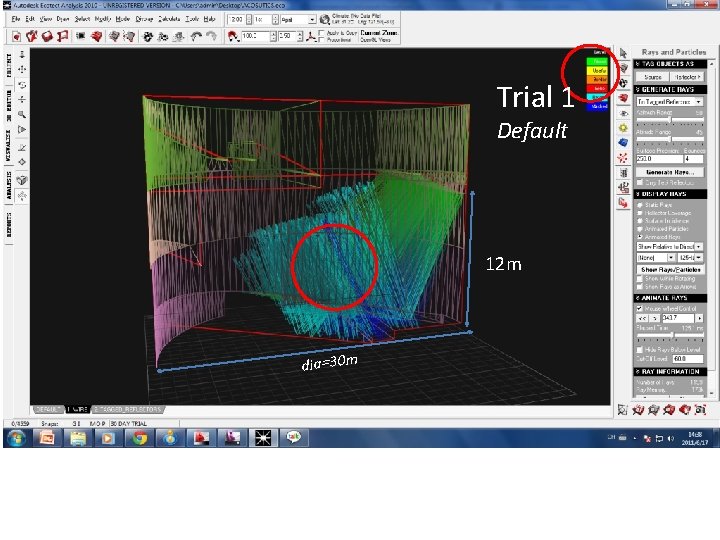Adjust the Elapsed Time slider
This screenshot has width=720, height=540.
[x=670, y=336]
